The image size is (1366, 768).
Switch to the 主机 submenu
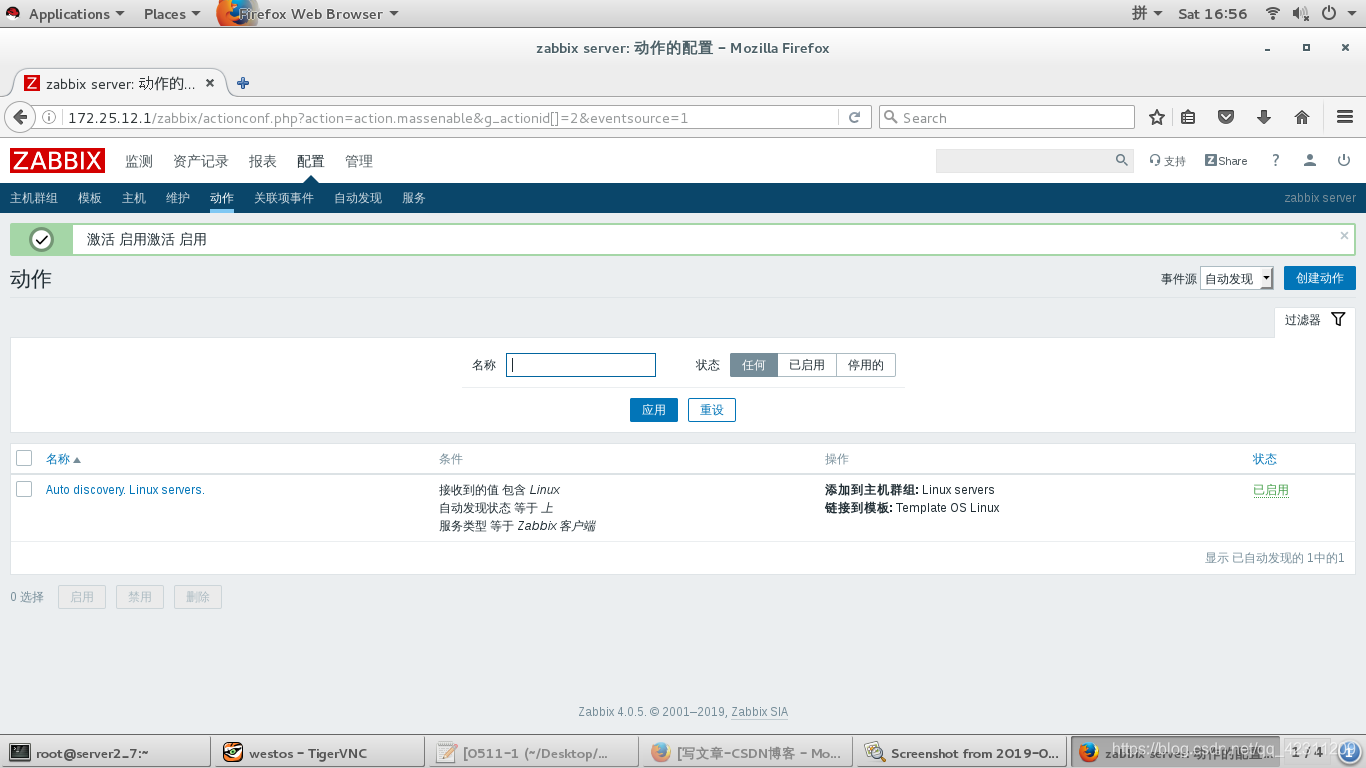(x=134, y=198)
